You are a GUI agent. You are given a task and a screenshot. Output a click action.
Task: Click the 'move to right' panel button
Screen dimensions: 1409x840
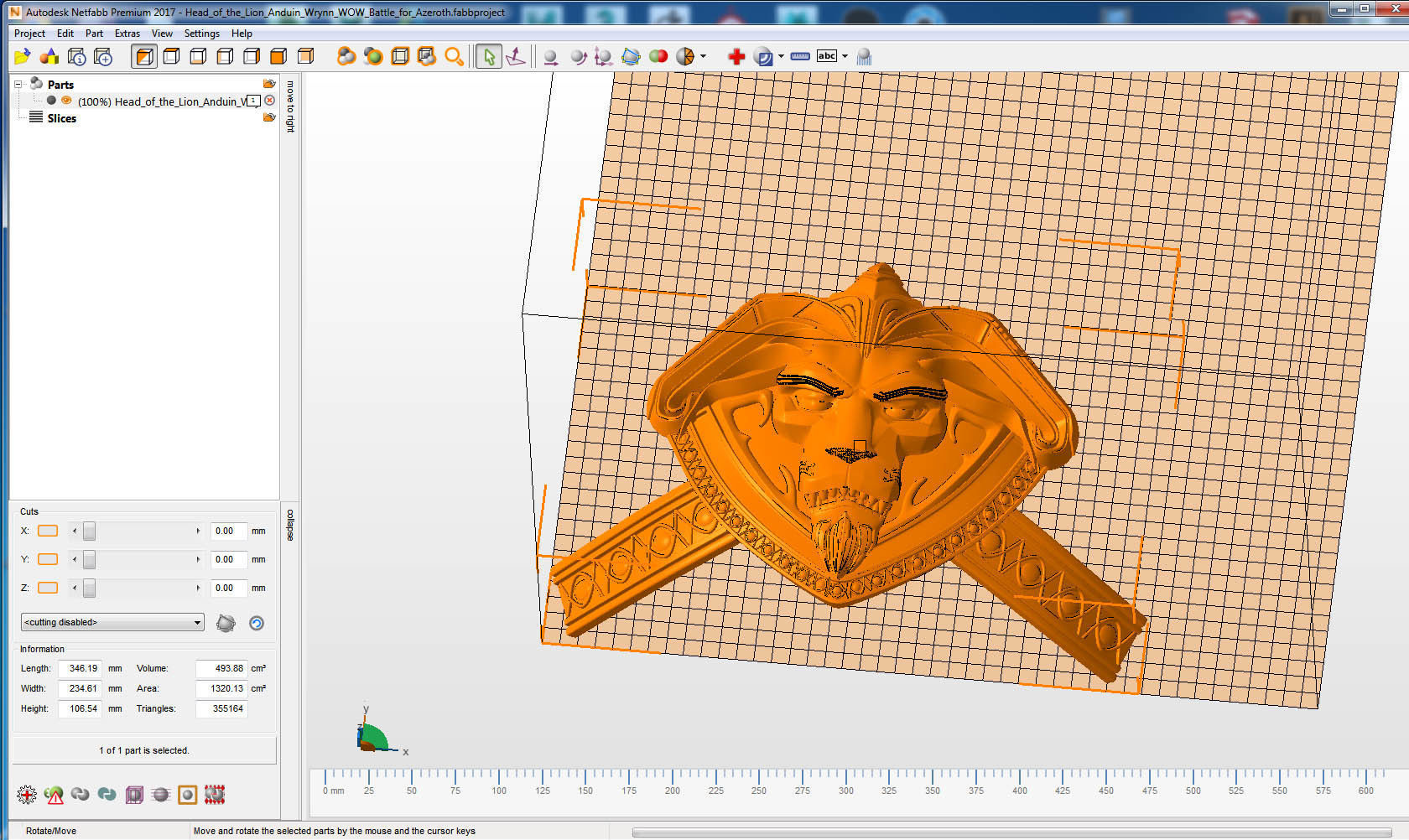(290, 106)
